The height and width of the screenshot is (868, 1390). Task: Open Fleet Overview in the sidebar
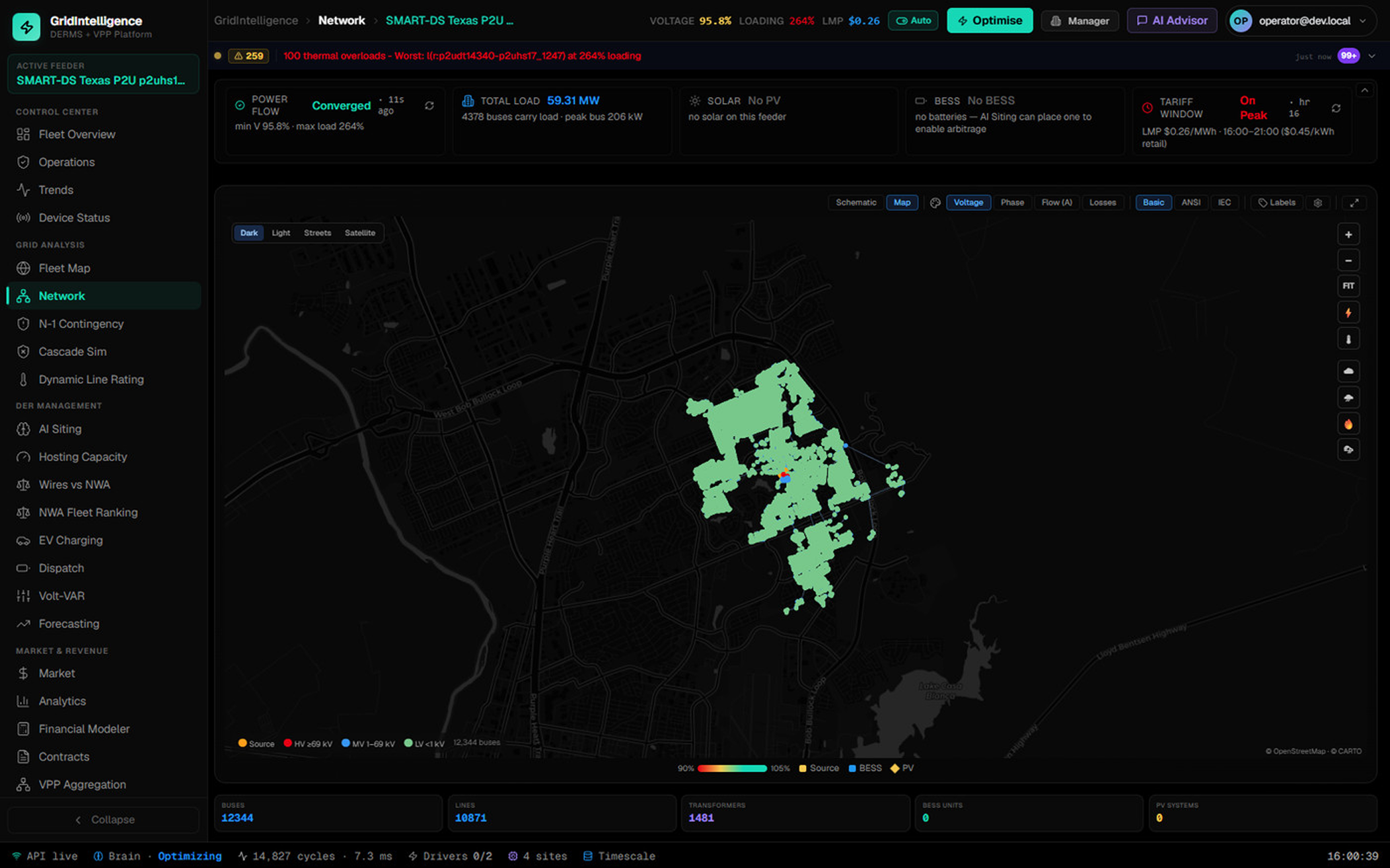pos(104,135)
